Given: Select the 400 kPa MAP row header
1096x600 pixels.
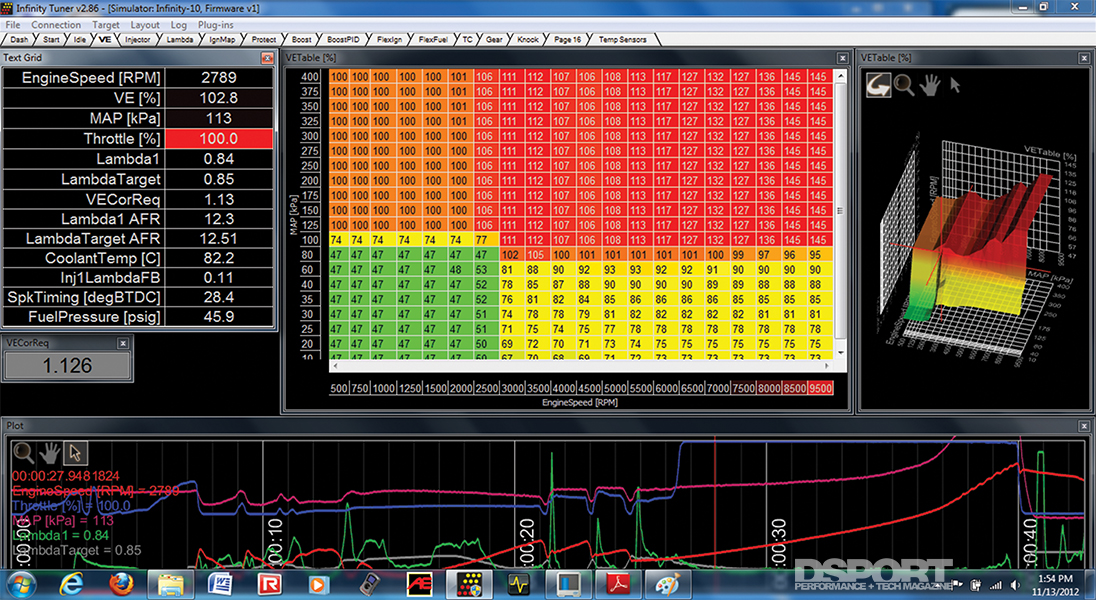Looking at the screenshot, I should 309,77.
